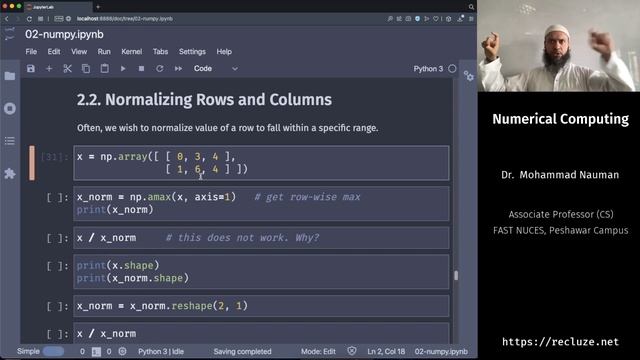Click the browser heart icon in toolbar
This screenshot has width=640, height=360.
[436, 19]
